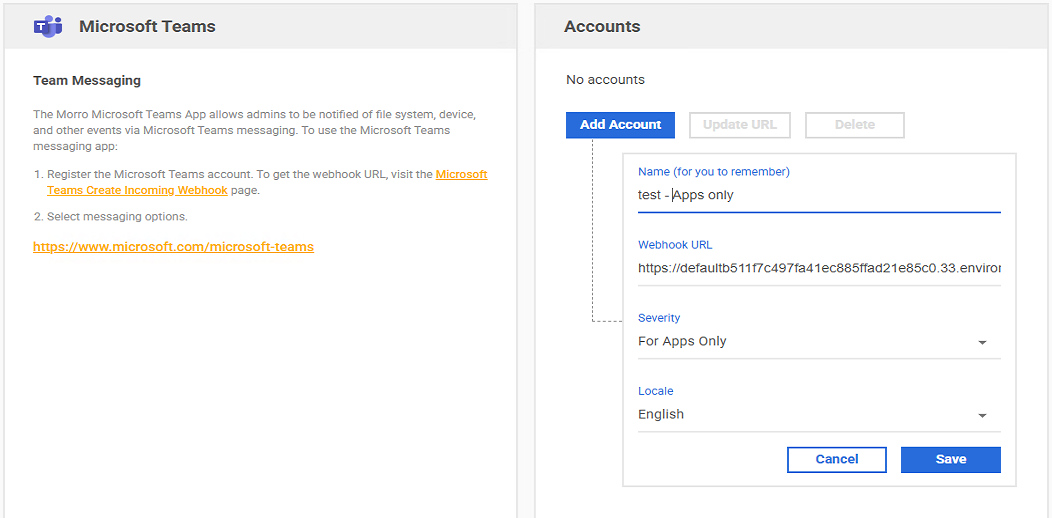Click the Team Messaging heading
The width and height of the screenshot is (1052, 518).
[87, 81]
